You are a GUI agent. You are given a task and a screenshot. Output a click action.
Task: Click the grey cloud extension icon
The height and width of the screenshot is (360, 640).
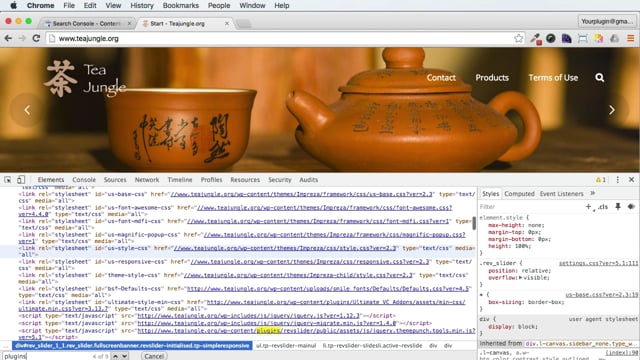tap(614, 38)
